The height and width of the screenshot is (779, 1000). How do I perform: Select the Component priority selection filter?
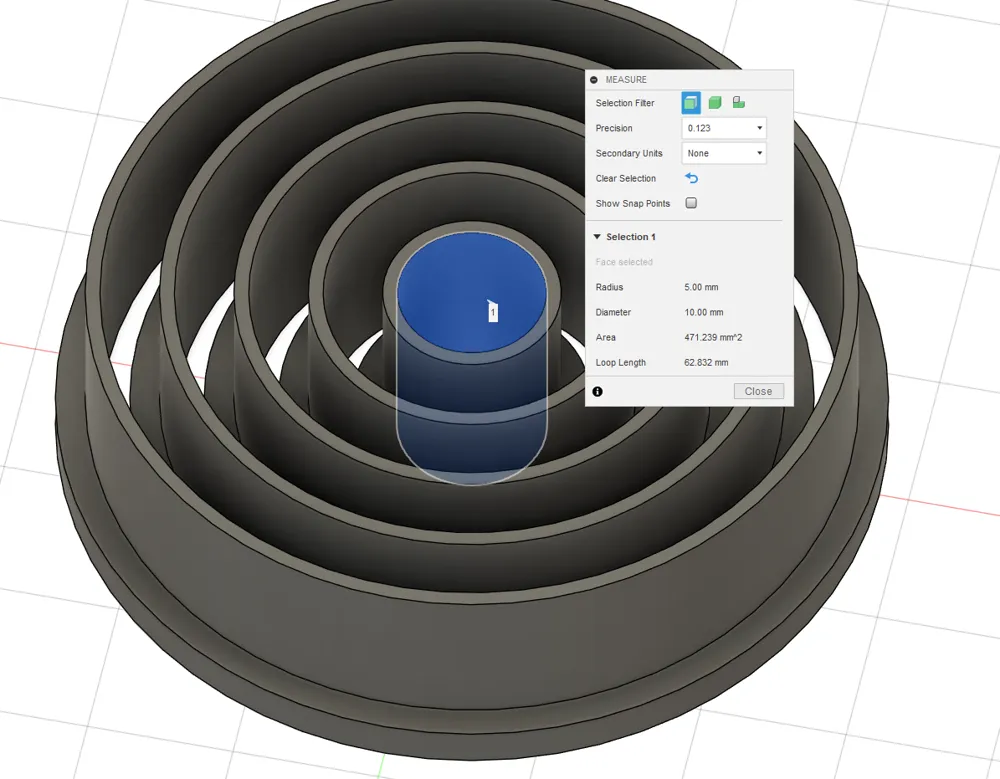(x=738, y=101)
